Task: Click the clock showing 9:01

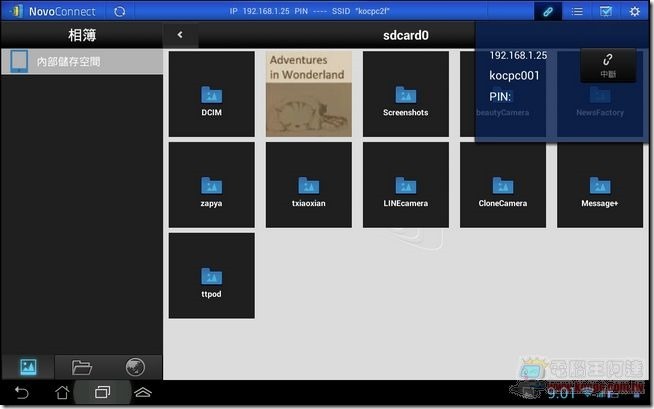Action: click(x=561, y=393)
